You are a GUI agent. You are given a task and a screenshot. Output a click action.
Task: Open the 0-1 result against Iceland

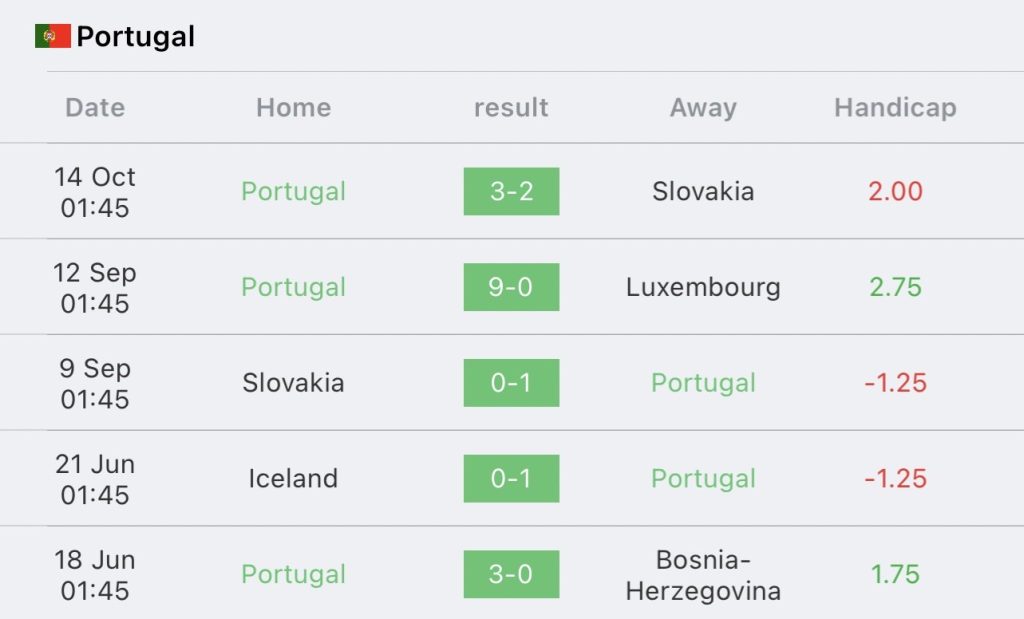pyautogui.click(x=511, y=479)
